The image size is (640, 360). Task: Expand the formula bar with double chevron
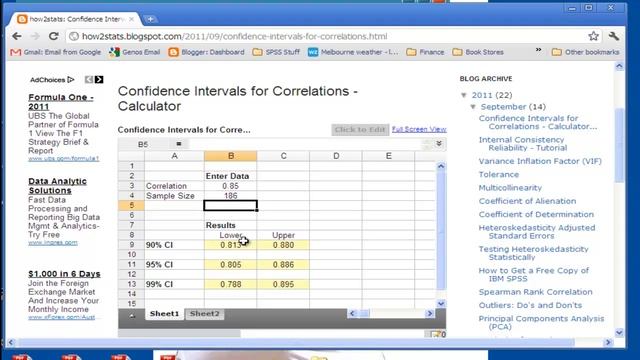[439, 144]
